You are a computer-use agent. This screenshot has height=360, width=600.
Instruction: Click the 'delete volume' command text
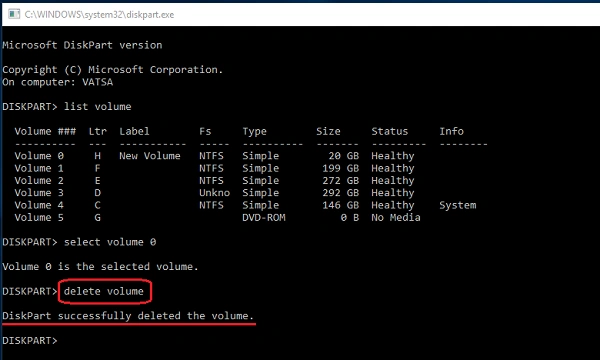104,291
